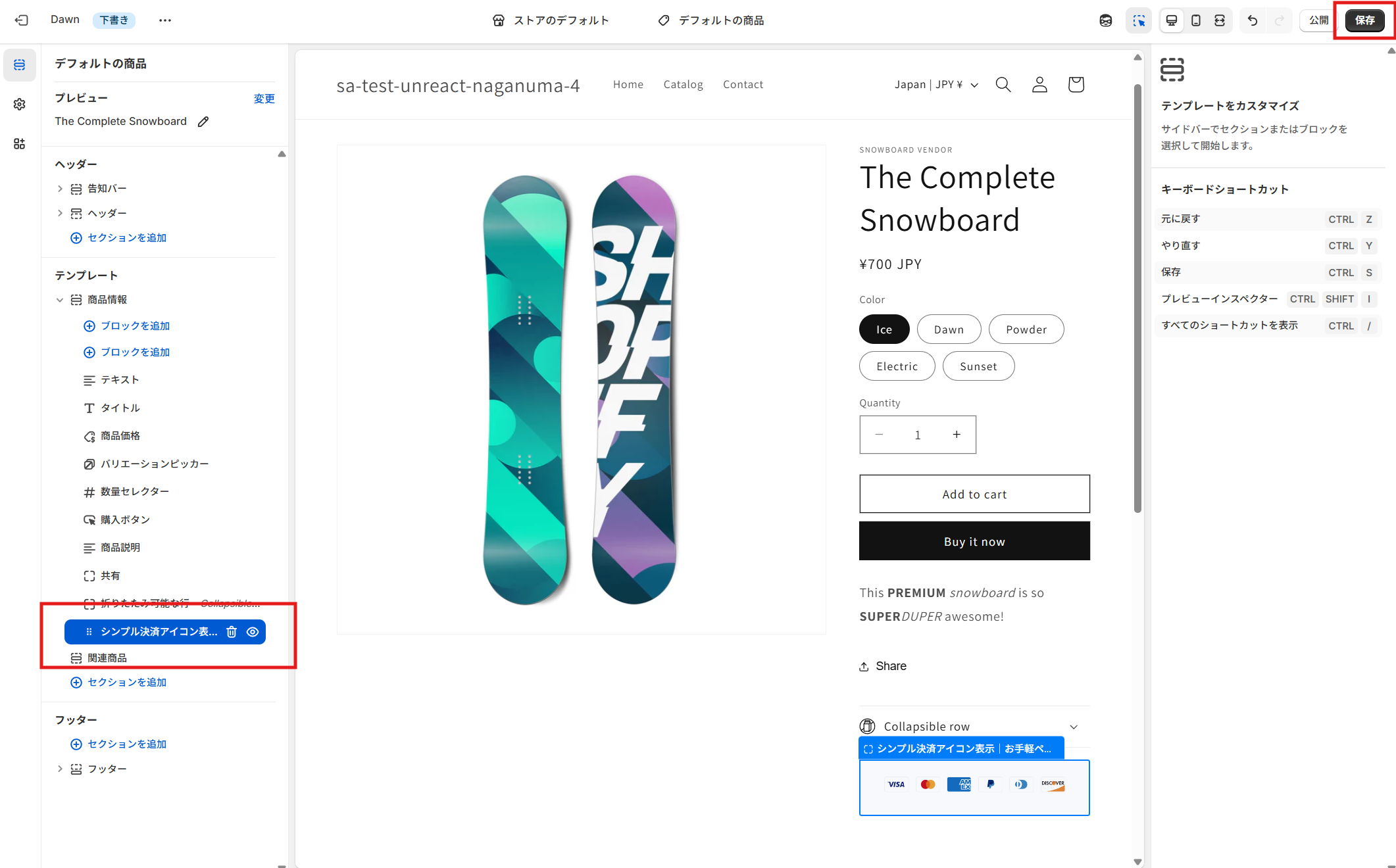Click the Add to cart button
The height and width of the screenshot is (868, 1396).
[x=974, y=494]
